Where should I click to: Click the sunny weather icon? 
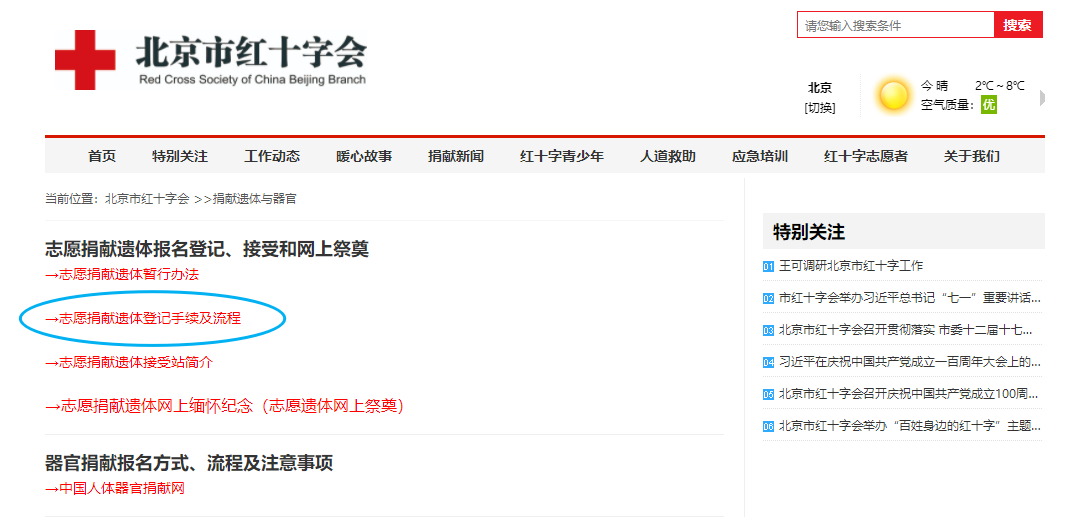pyautogui.click(x=893, y=95)
